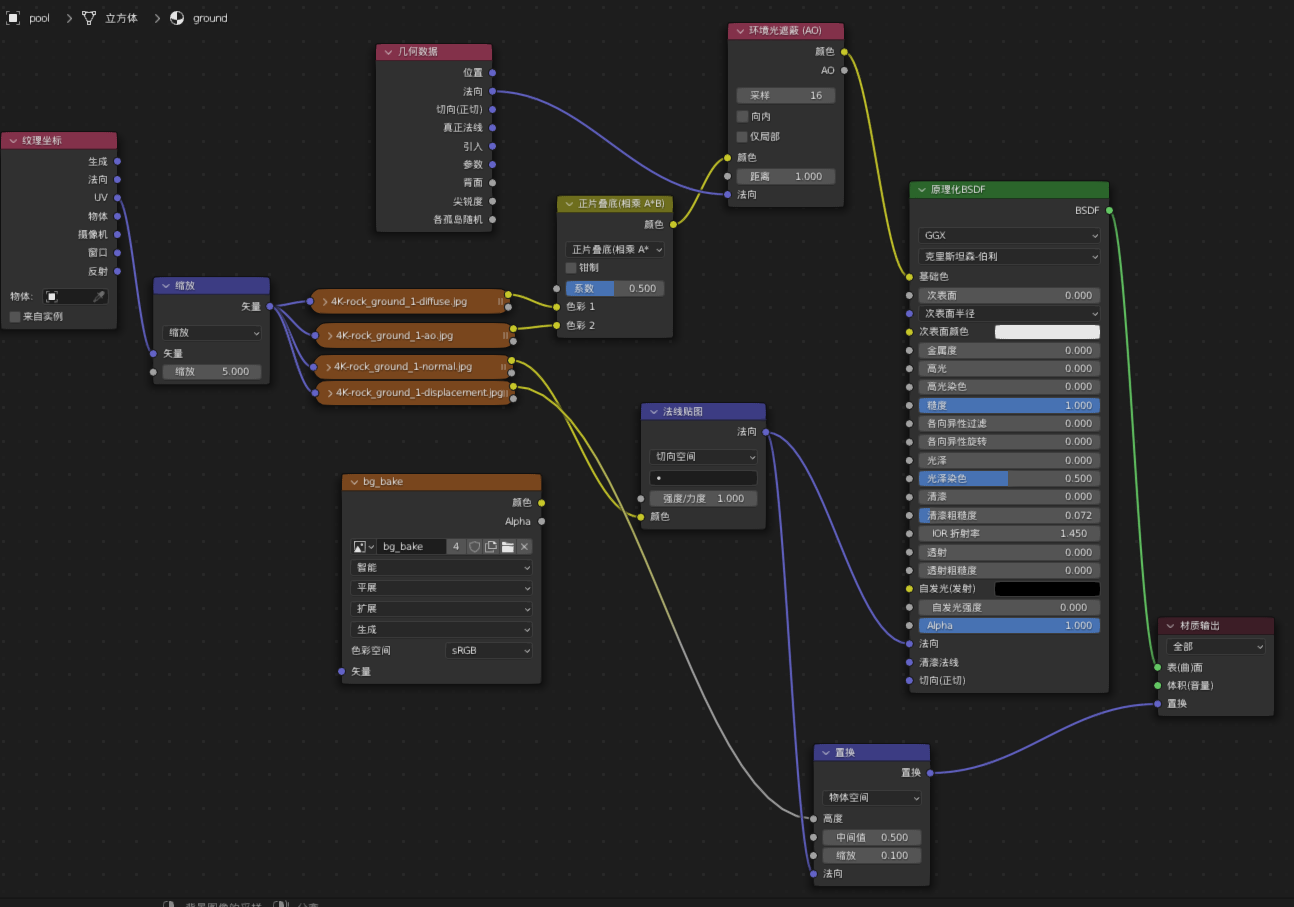
Task: Click 缩放 0.100 field in 置换 node
Action: (x=871, y=855)
